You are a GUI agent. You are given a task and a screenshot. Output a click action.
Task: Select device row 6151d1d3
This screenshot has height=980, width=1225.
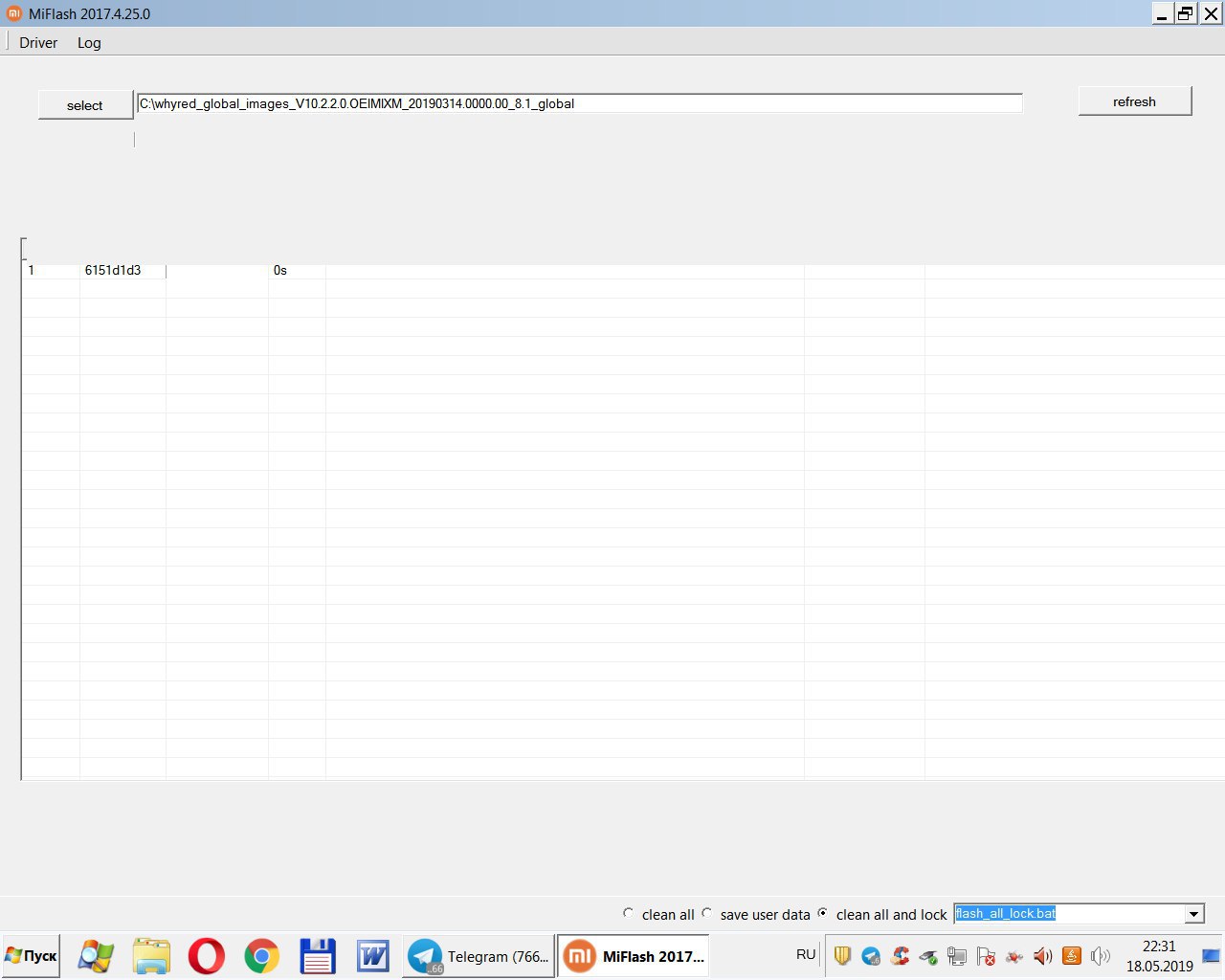tap(622, 271)
